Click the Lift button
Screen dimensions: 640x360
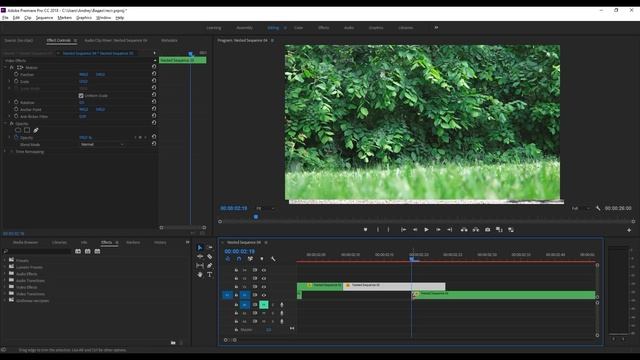coord(464,230)
